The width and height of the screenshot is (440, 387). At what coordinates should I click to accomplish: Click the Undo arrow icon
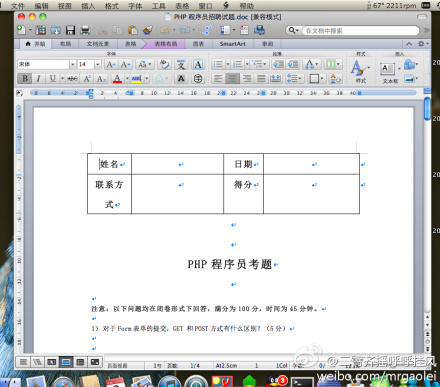(165, 30)
